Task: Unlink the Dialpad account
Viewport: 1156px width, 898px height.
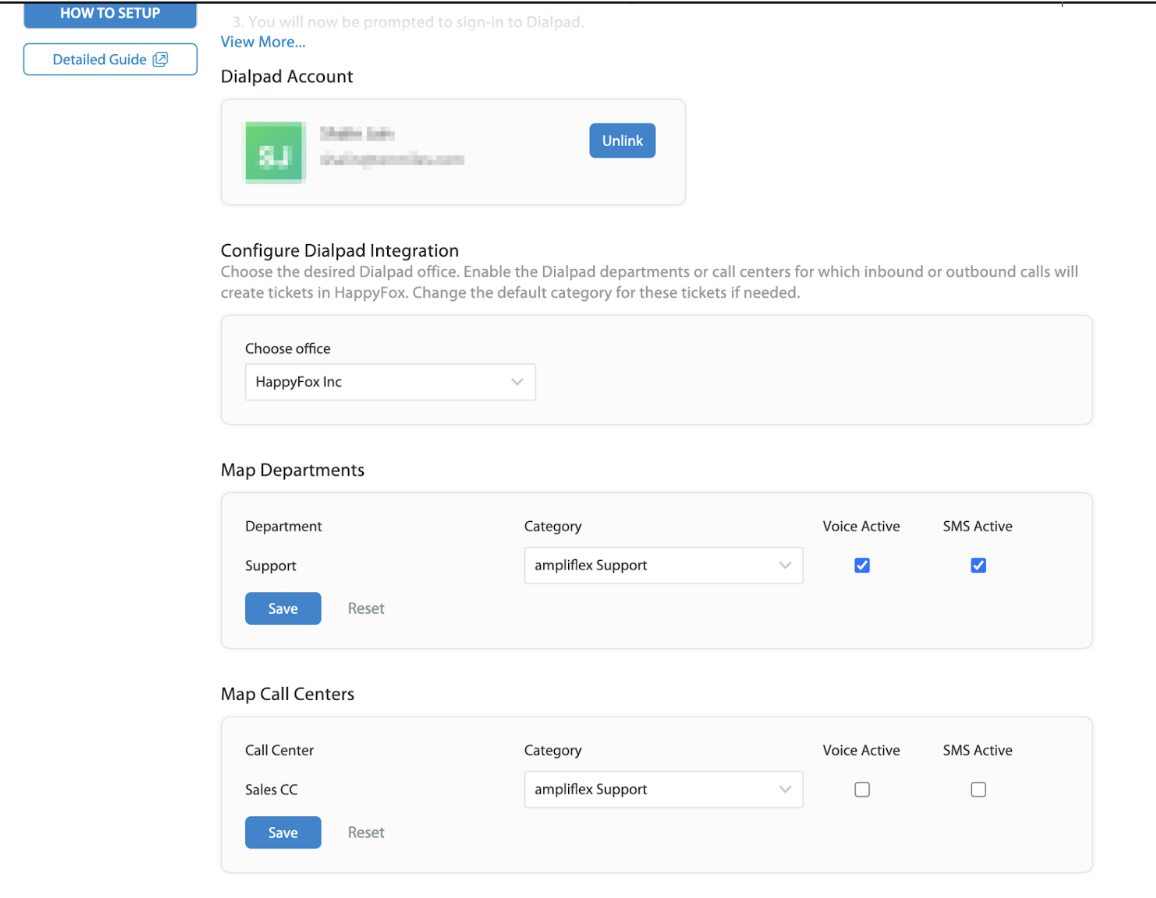Action: tap(622, 141)
